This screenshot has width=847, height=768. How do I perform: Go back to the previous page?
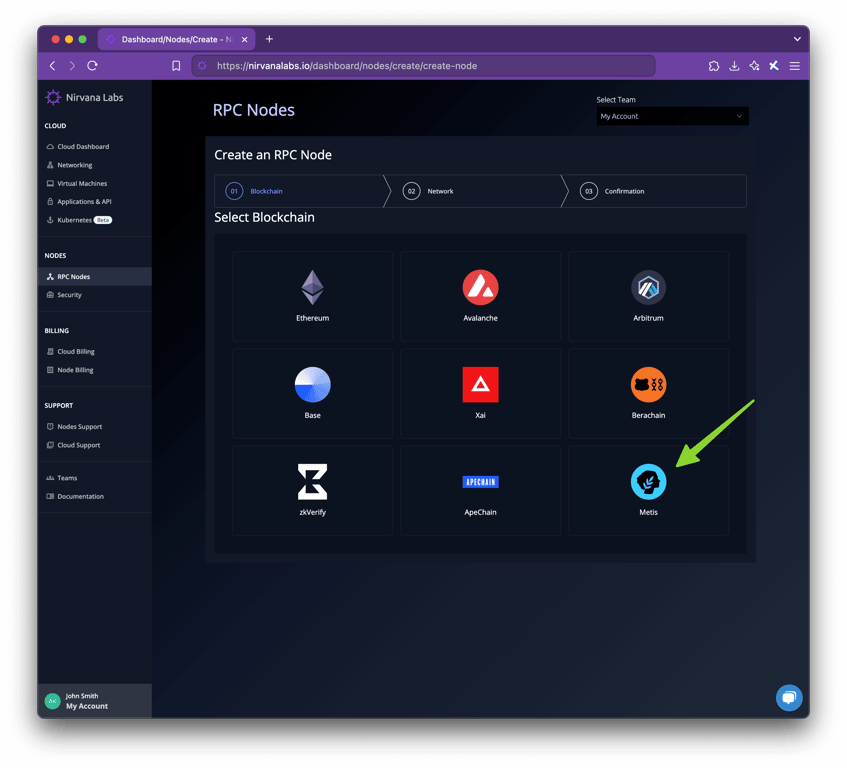(52, 66)
